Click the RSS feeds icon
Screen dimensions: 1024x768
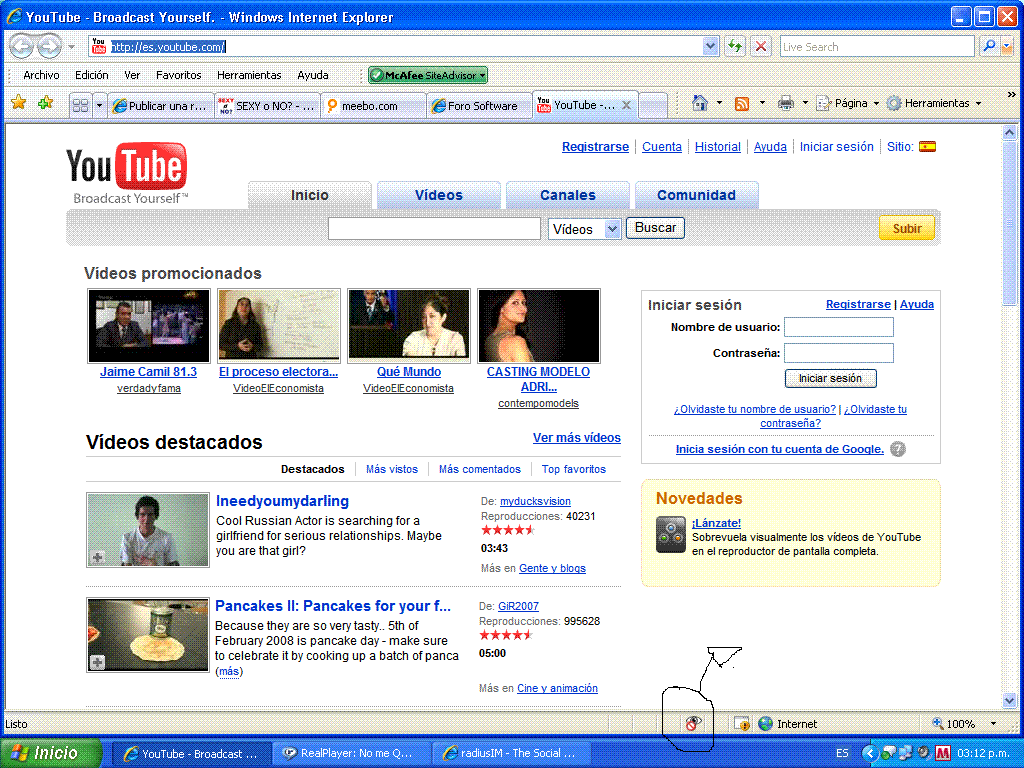(742, 103)
